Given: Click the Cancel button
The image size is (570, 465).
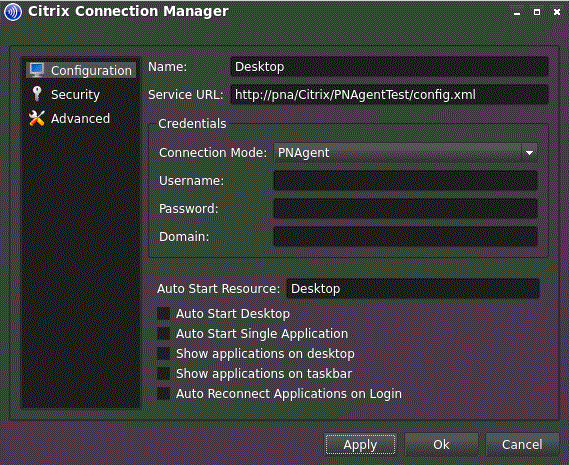Looking at the screenshot, I should [x=522, y=444].
